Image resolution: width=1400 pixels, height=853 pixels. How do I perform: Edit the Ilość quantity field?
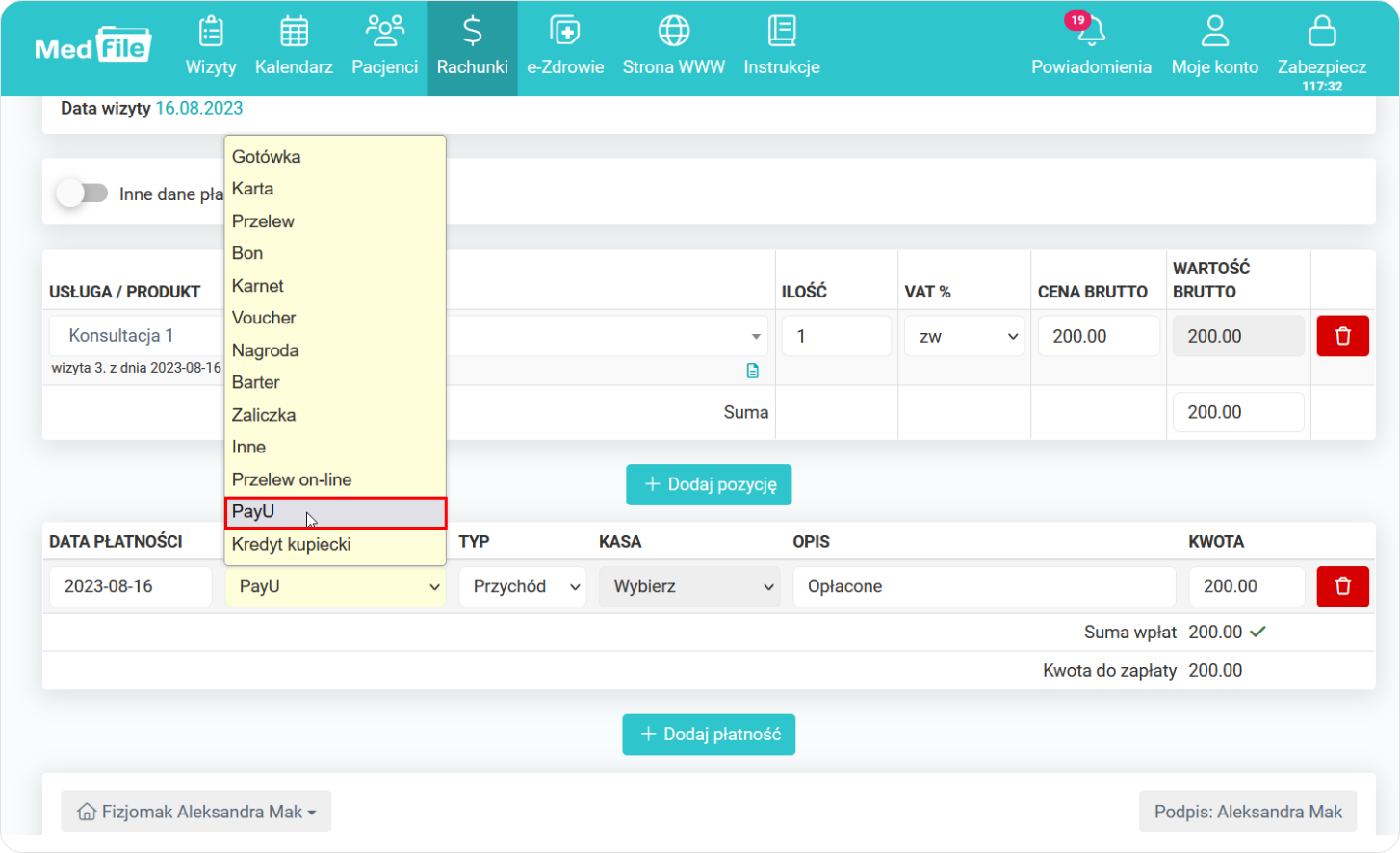point(837,336)
